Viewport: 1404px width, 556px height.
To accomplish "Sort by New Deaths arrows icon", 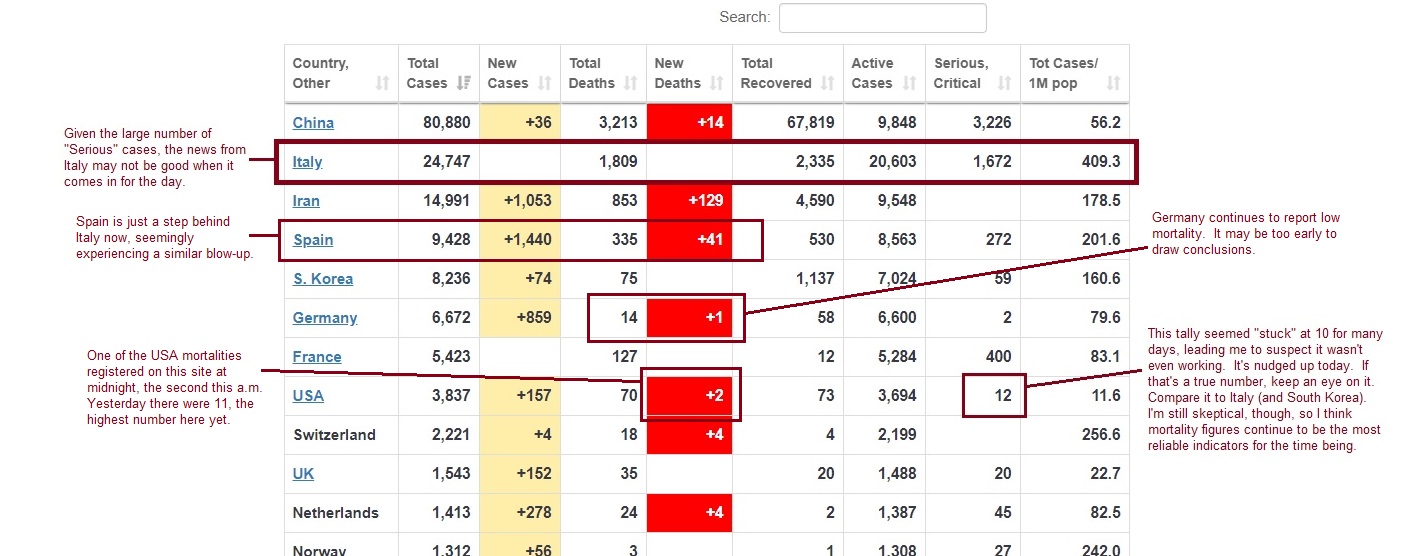I will (x=717, y=84).
